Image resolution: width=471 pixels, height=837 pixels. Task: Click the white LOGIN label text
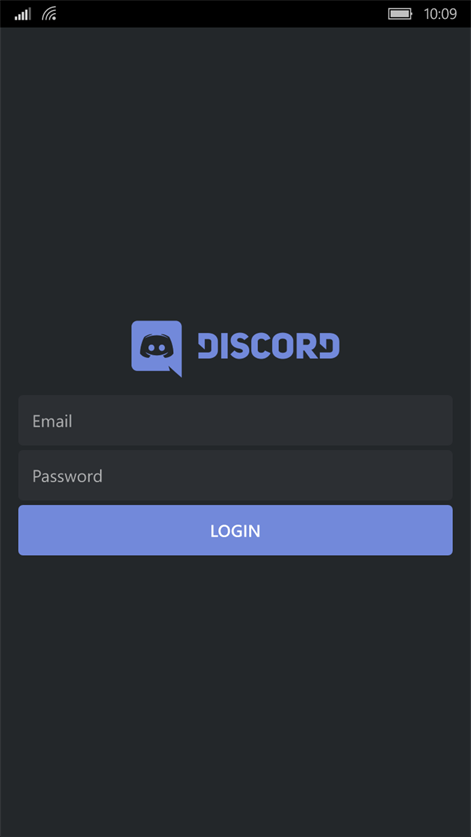coord(236,531)
